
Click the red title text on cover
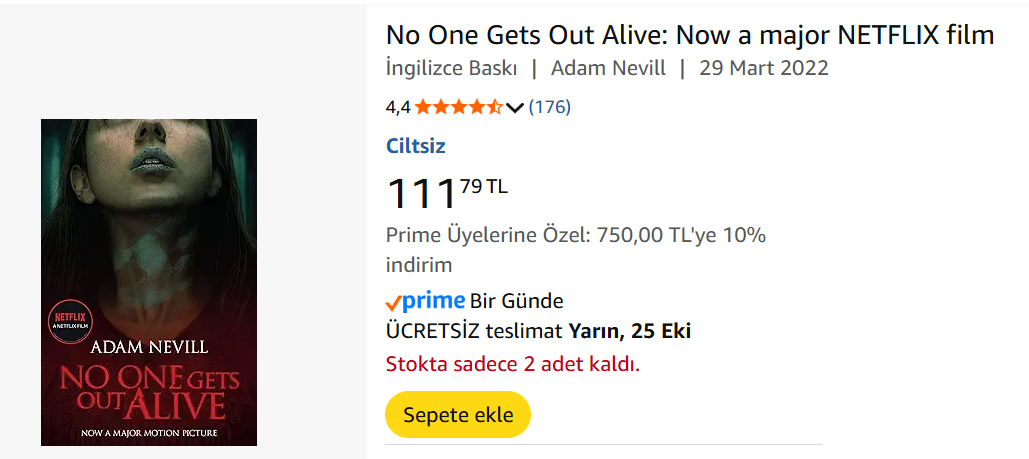(x=148, y=393)
